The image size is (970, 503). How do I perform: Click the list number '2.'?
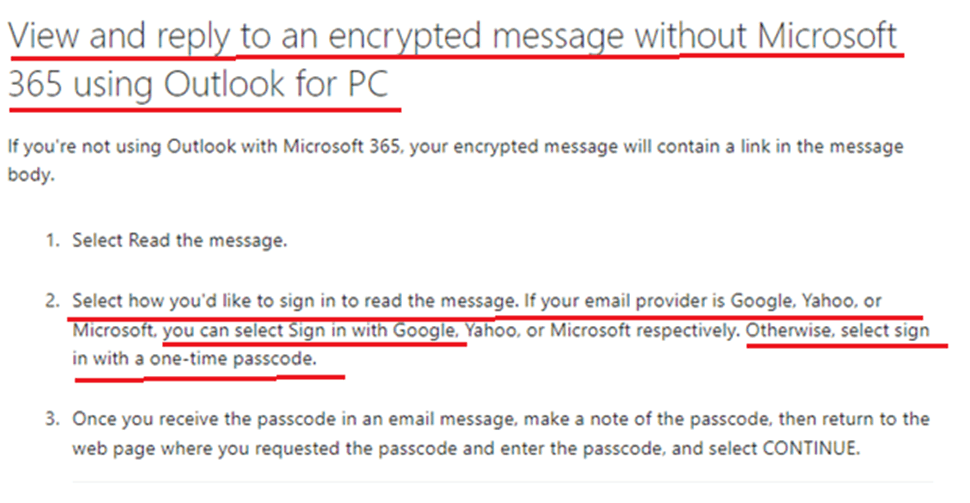[x=53, y=301]
